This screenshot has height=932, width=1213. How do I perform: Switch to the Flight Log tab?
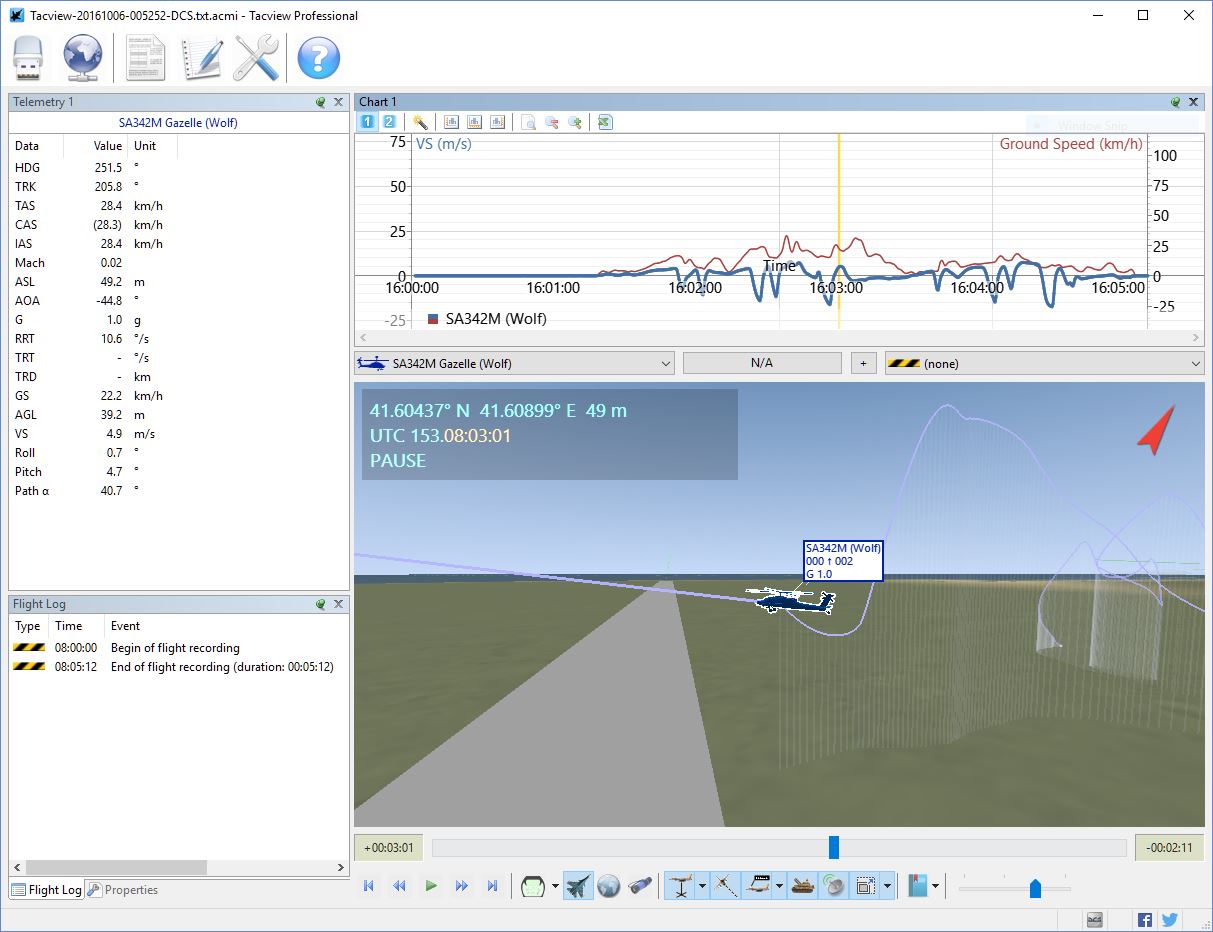click(47, 890)
